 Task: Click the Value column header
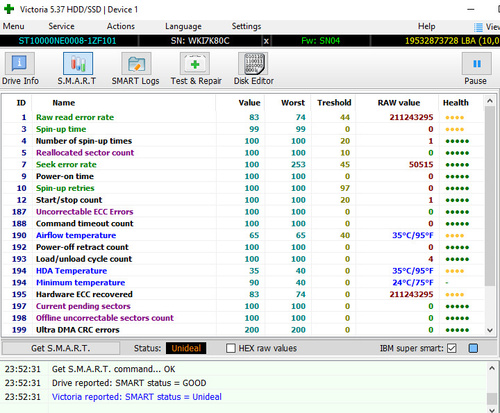tap(249, 103)
